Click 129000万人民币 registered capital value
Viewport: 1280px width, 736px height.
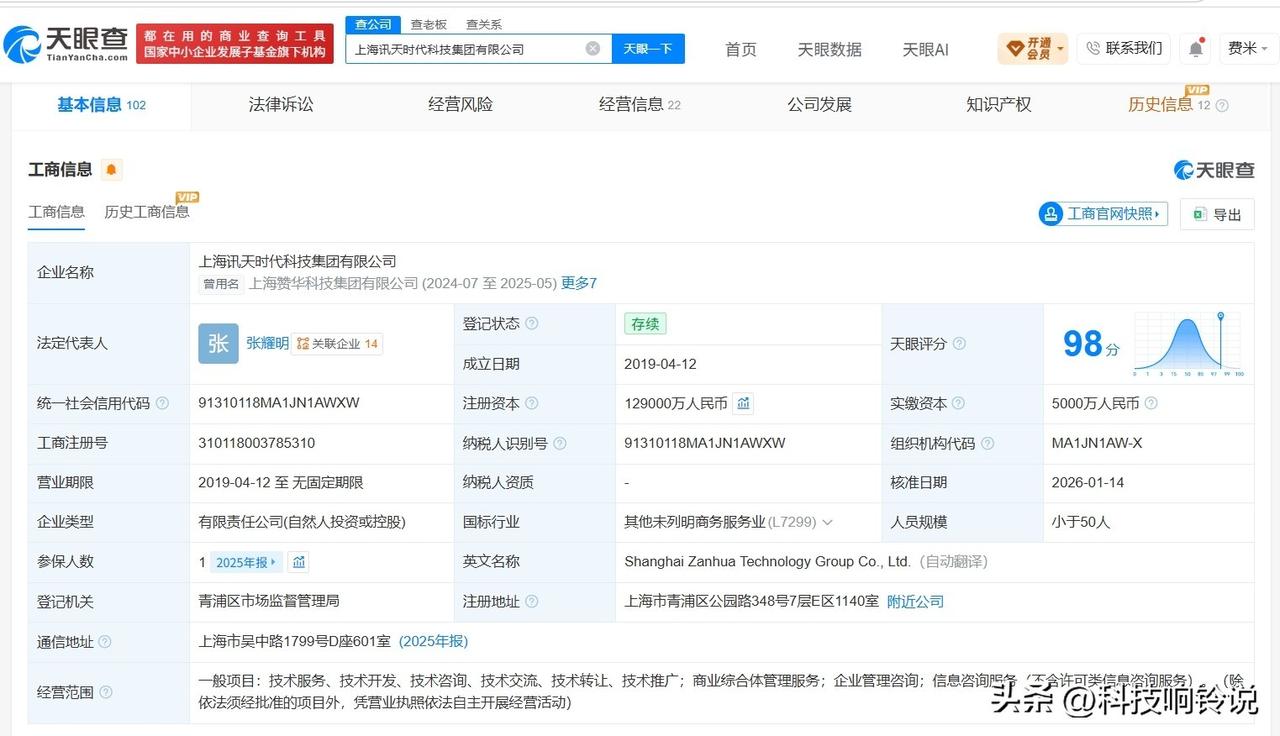click(676, 403)
